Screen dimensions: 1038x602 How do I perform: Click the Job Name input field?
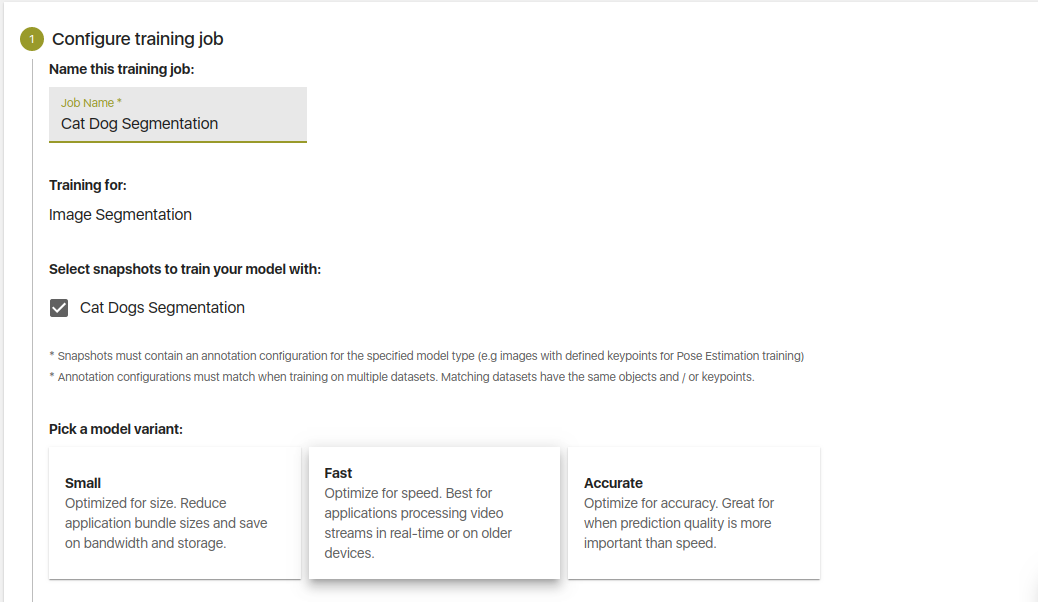click(x=177, y=124)
